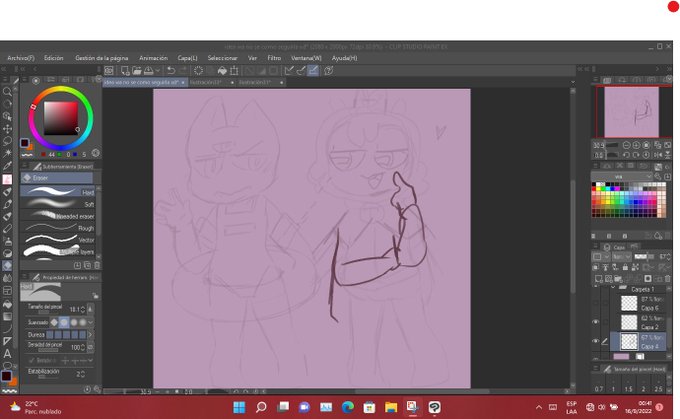Toggle visibility eye of Capa 4
Screen dimensions: 680x419
tap(595, 341)
